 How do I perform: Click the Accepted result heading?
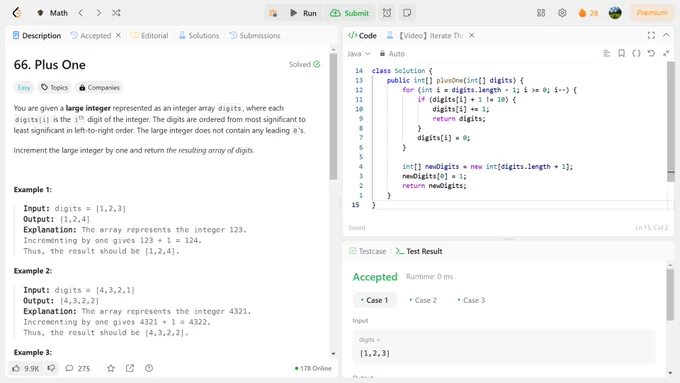click(x=375, y=277)
